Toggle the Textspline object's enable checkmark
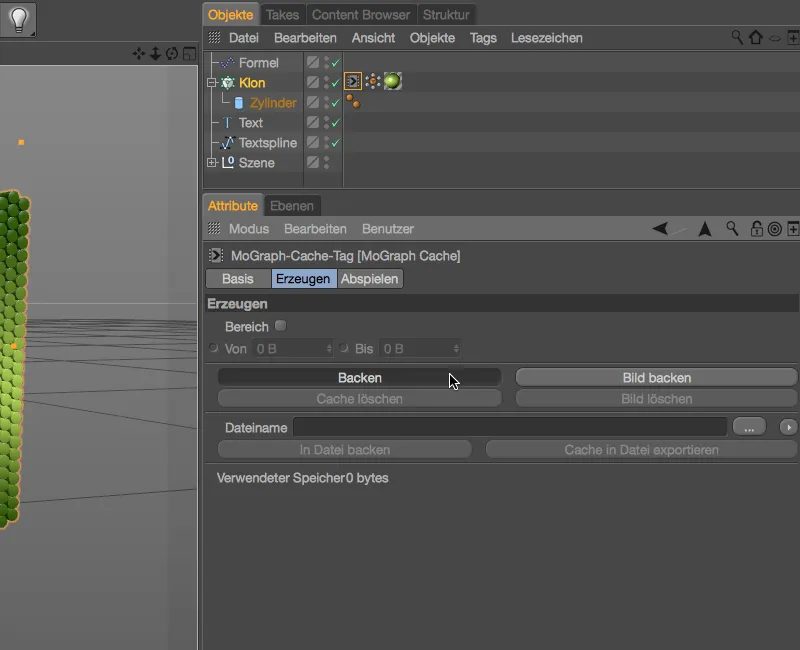 (x=335, y=143)
